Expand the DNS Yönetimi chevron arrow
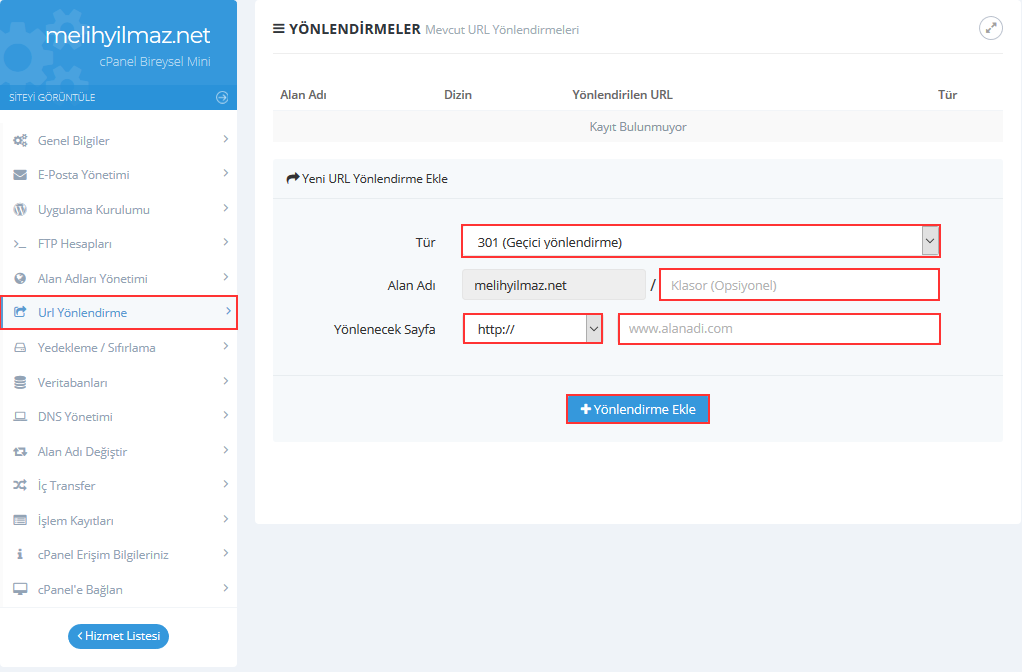Screen dimensions: 1022x672 click(x=226, y=416)
